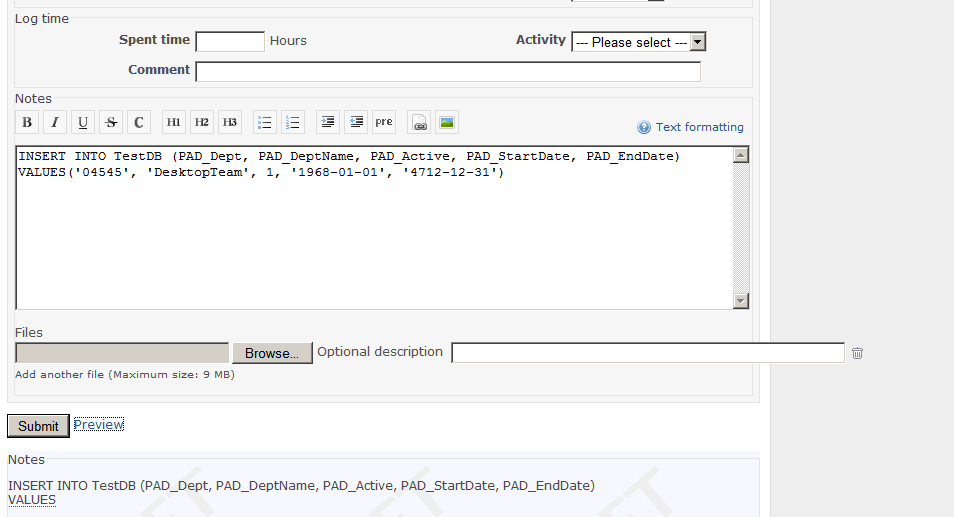
Task: Focus the Optional description field
Action: coord(648,353)
